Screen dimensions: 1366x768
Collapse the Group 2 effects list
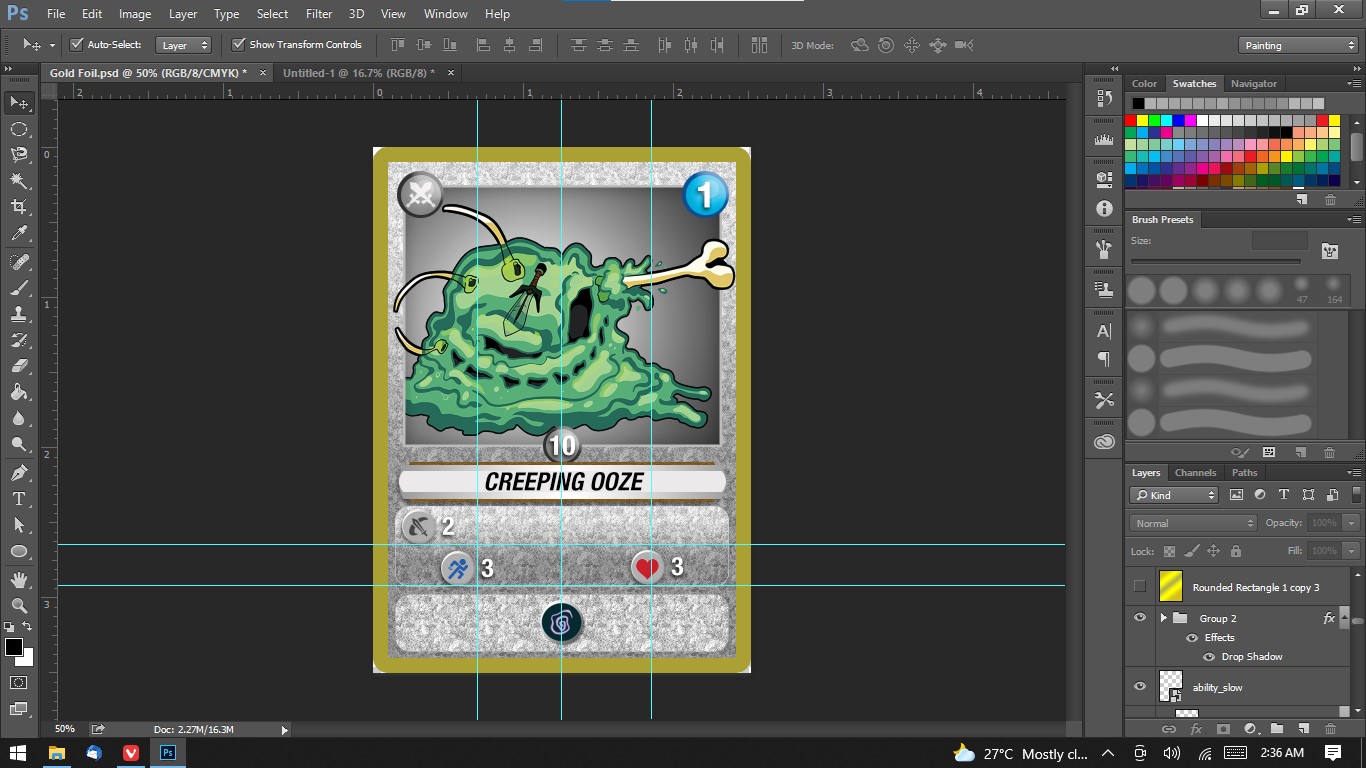1346,618
